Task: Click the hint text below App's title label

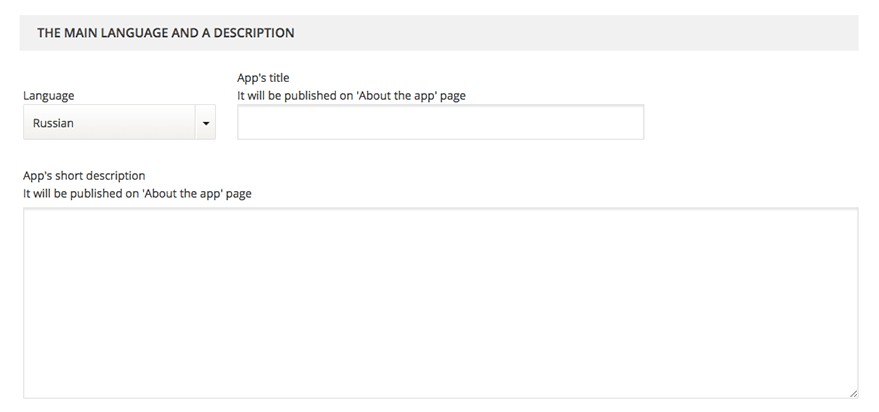Action: [x=351, y=96]
